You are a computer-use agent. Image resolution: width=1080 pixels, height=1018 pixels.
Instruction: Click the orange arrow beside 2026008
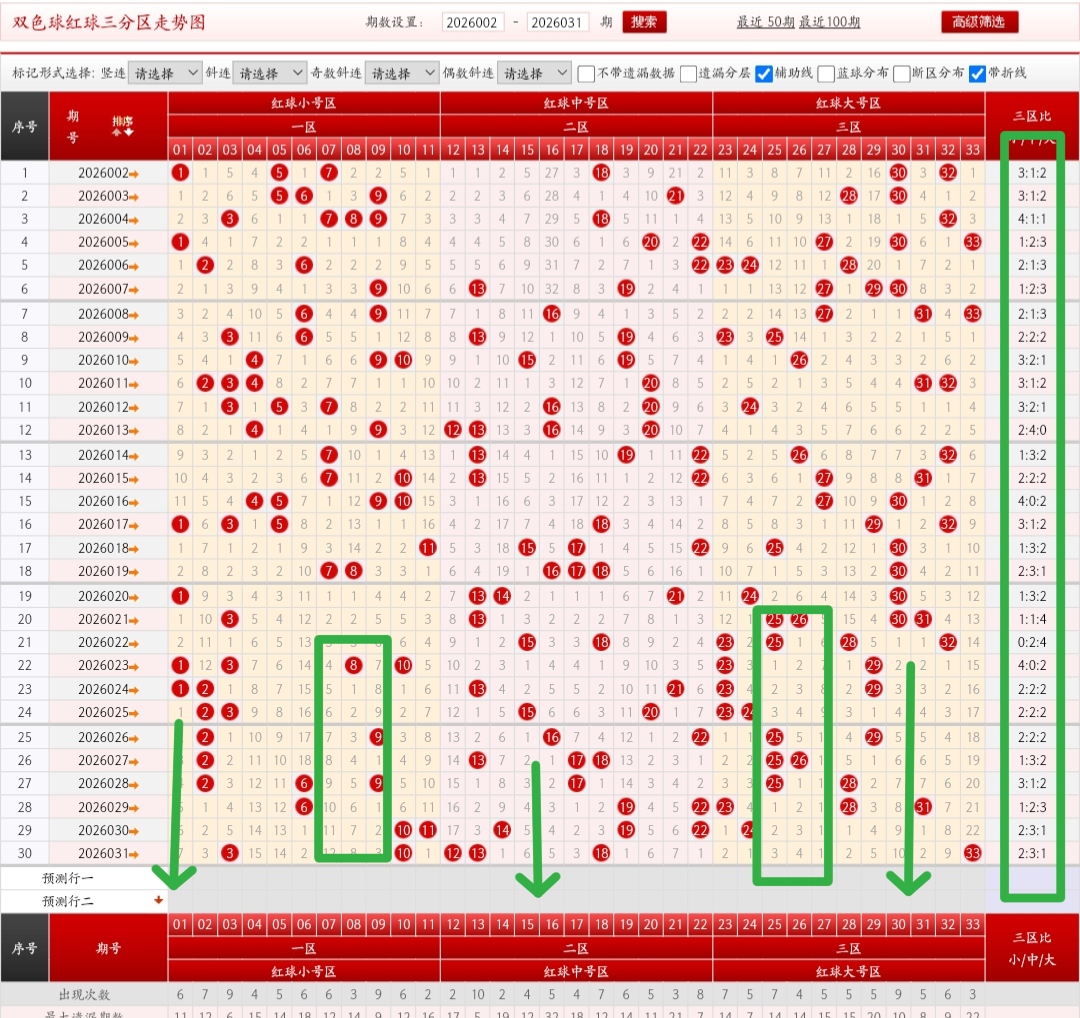tap(134, 315)
